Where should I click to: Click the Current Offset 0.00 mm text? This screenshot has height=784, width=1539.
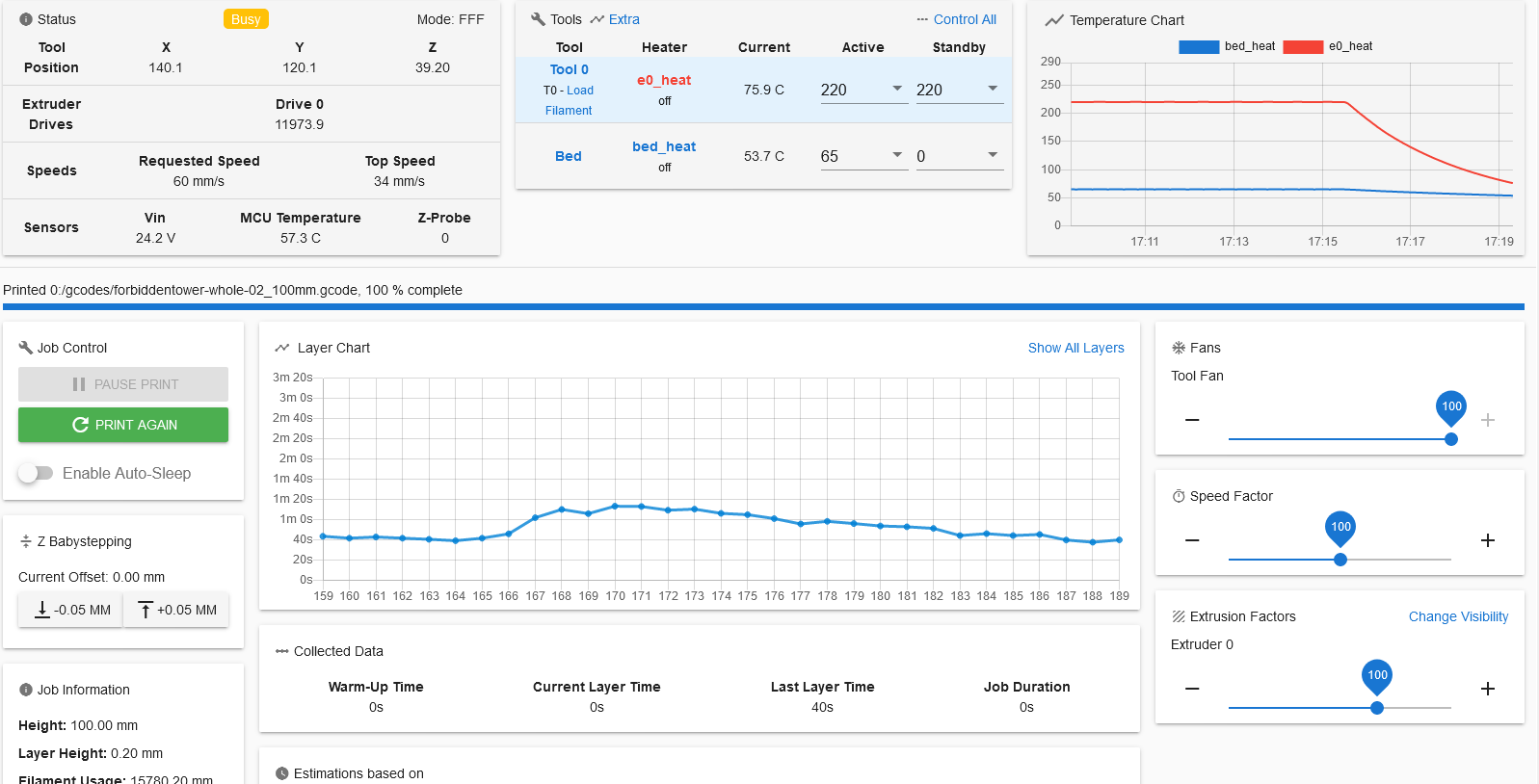pyautogui.click(x=92, y=577)
